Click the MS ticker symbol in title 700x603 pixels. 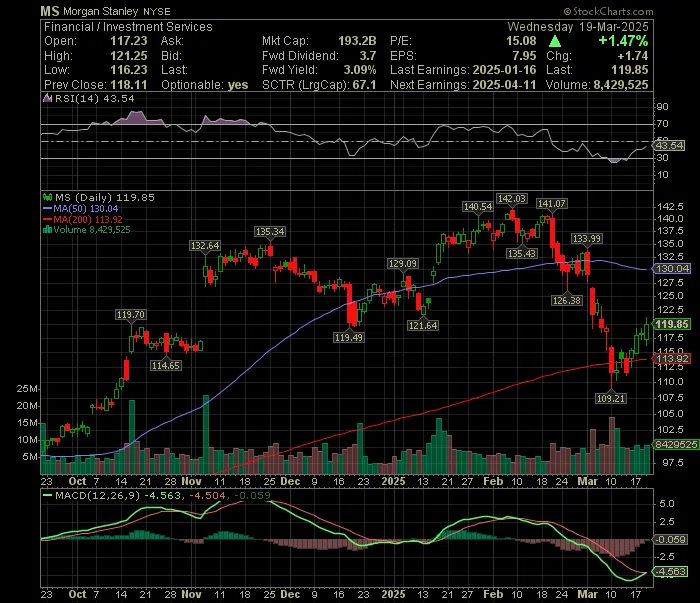pos(50,11)
